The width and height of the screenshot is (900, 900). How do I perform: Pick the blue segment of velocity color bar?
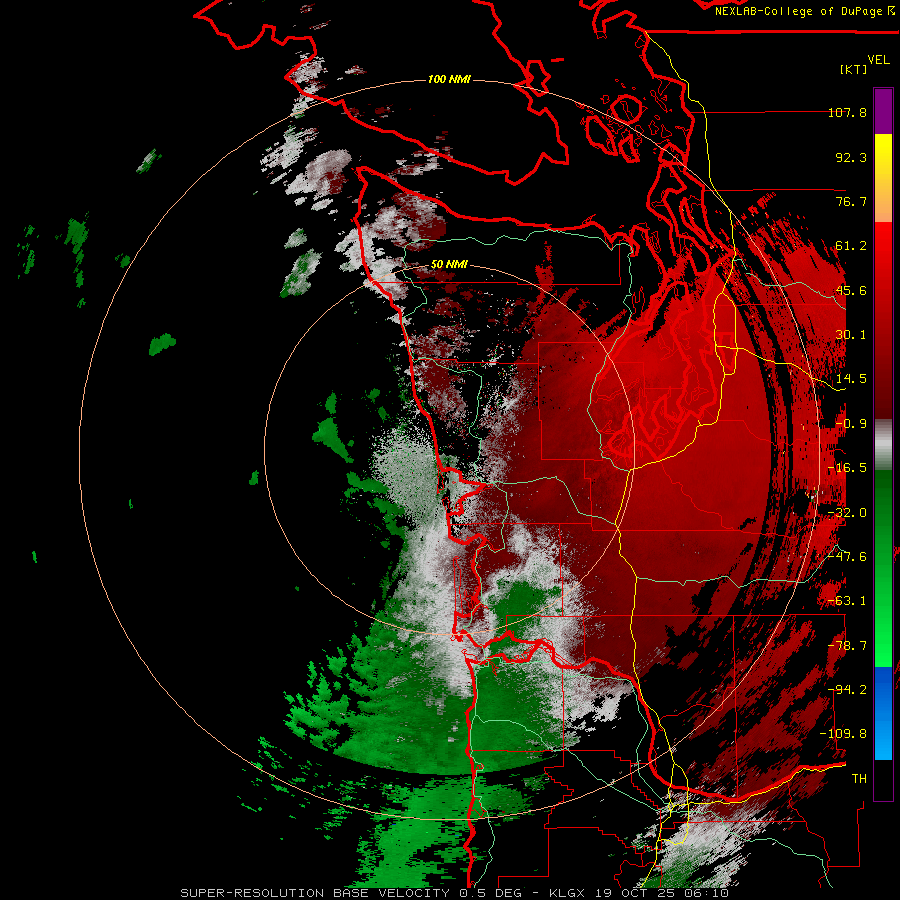pos(883,713)
